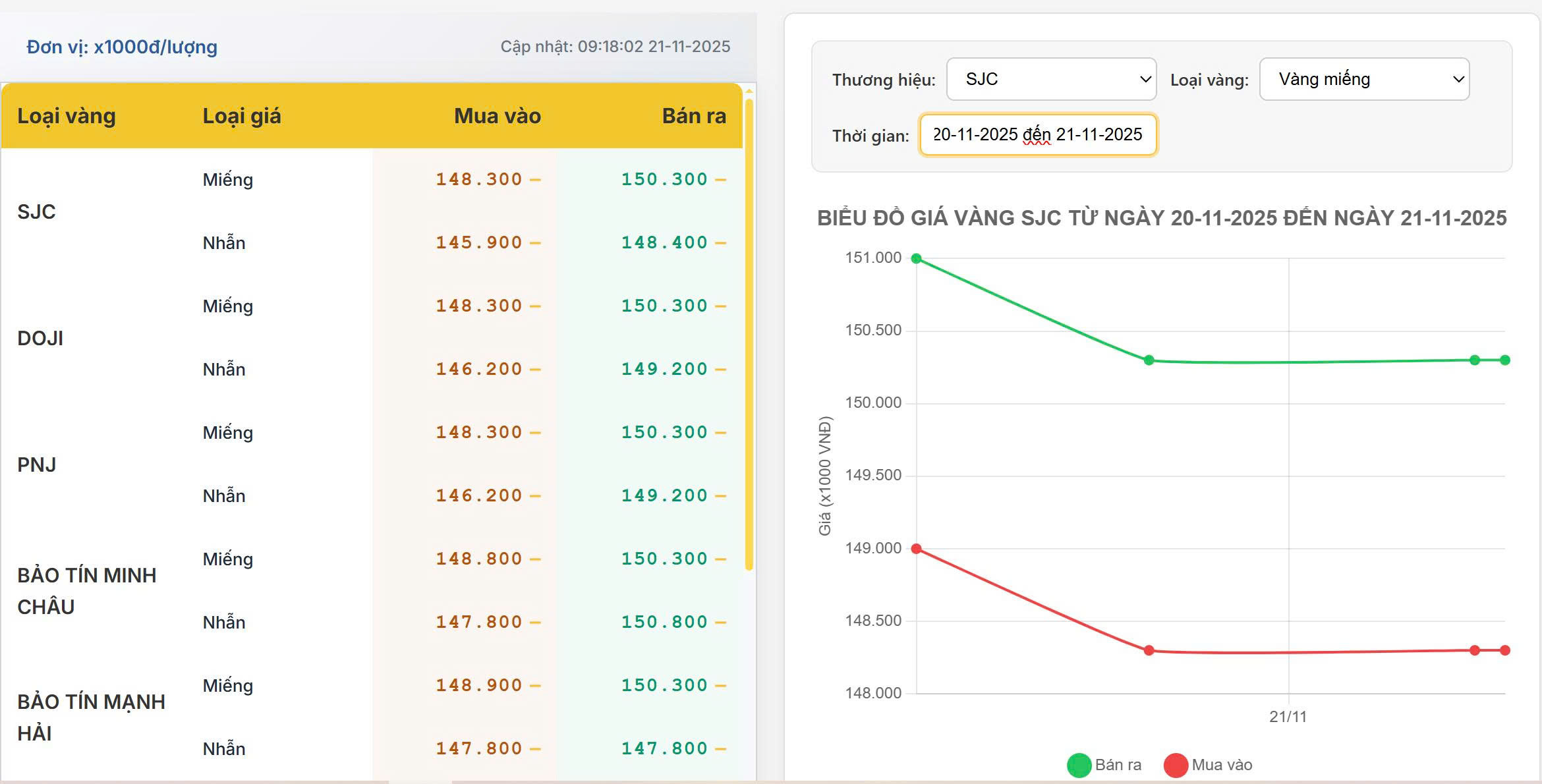This screenshot has height=784, width=1542.
Task: Click the Bán ra column header
Action: pos(693,116)
